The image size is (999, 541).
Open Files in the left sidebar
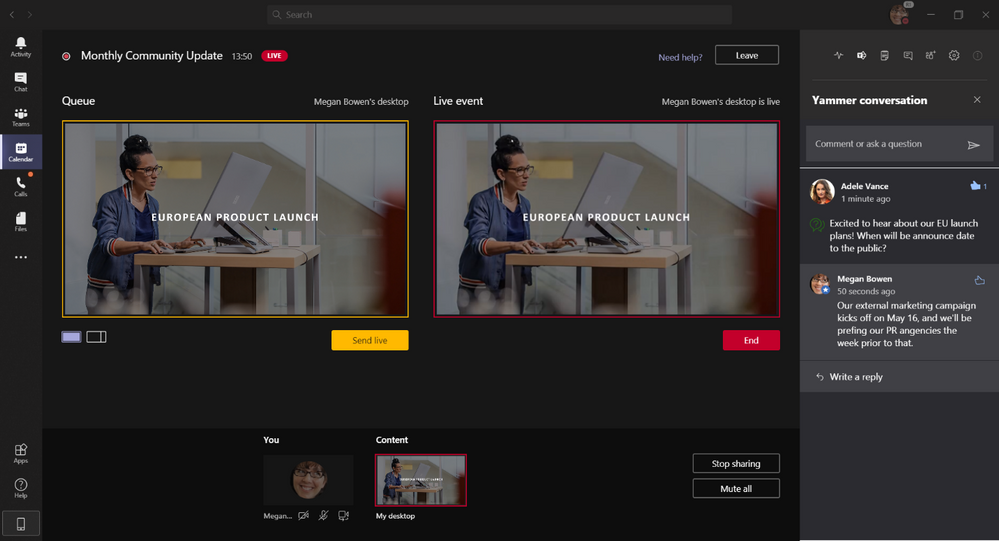coord(20,222)
